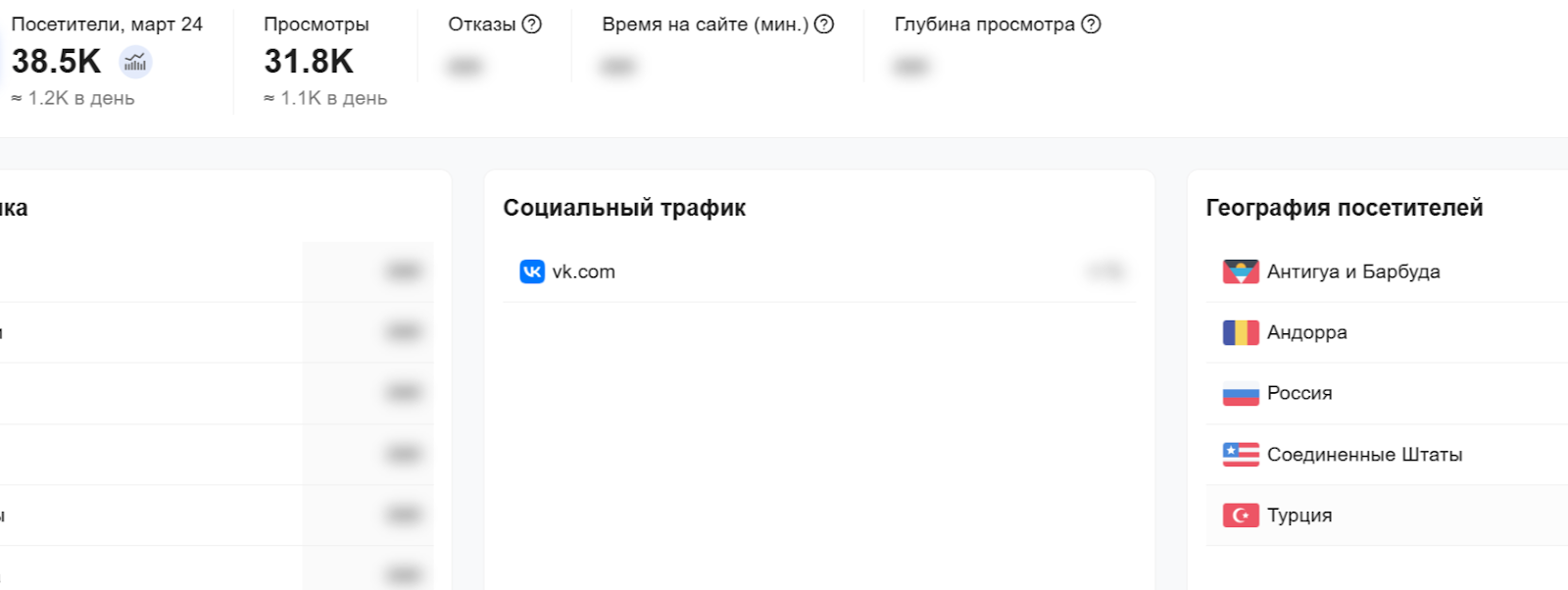1568x590 pixels.
Task: Open the VK logo icon for vk.com
Action: 529,271
